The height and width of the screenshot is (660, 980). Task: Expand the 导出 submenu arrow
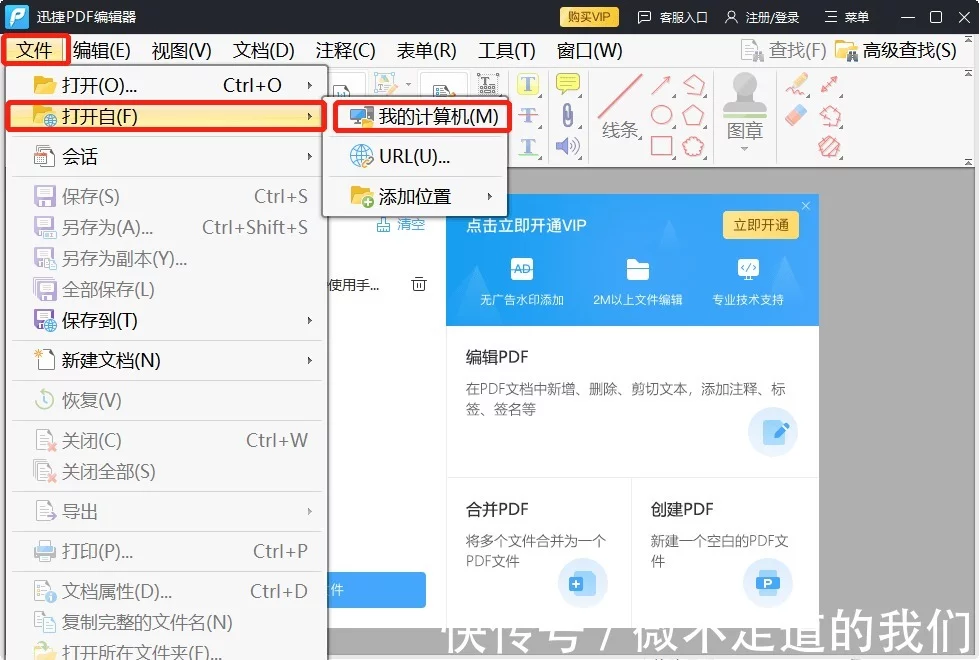[309, 511]
